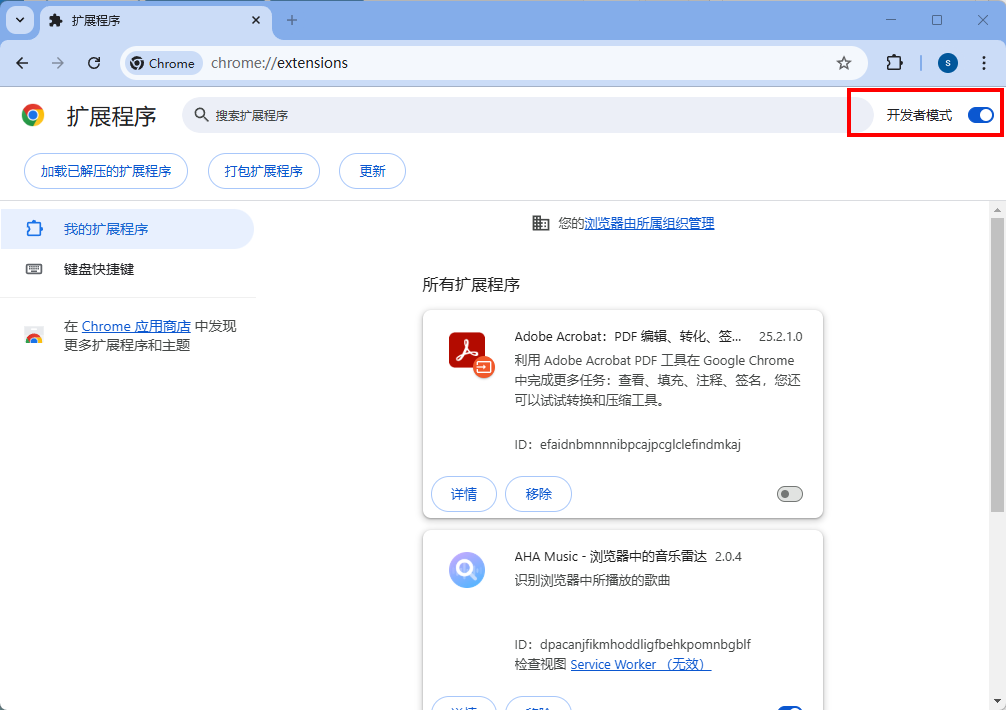Click the forward navigation arrow
The image size is (1006, 710).
[58, 63]
